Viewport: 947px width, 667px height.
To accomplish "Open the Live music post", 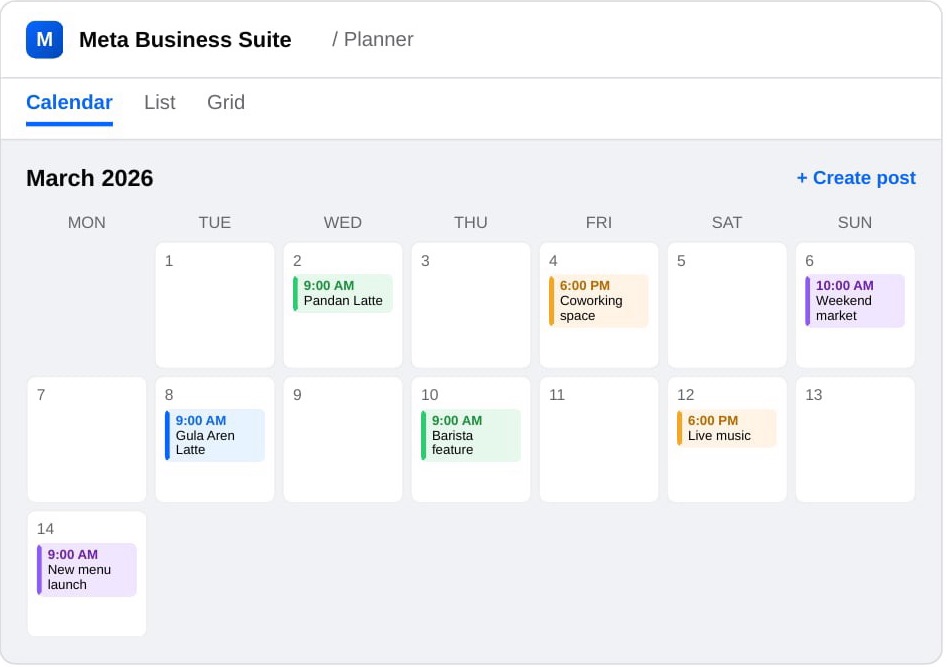I will pyautogui.click(x=727, y=428).
